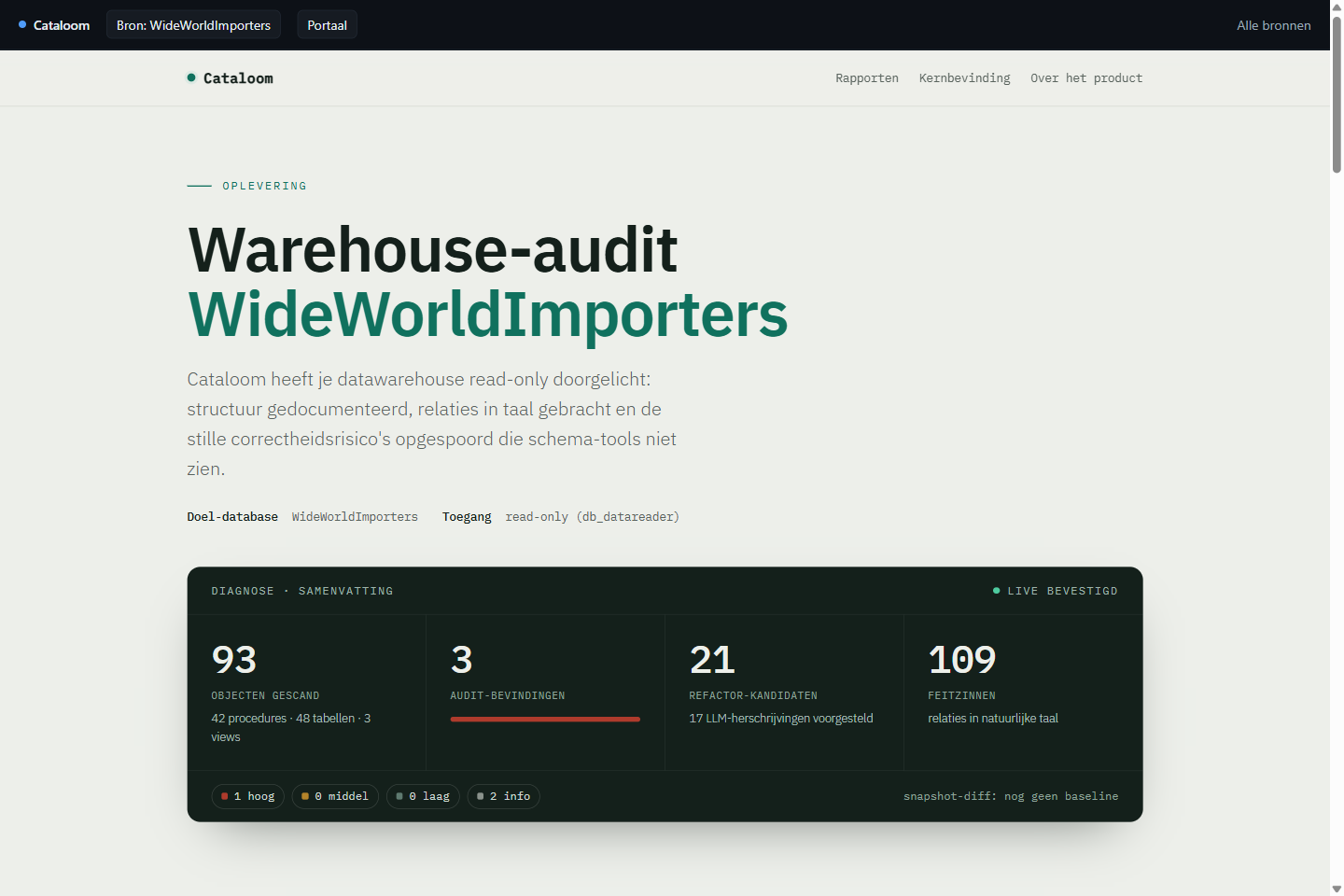Click the 'snapshot-diff: nog geen baseline' text

(x=1011, y=796)
